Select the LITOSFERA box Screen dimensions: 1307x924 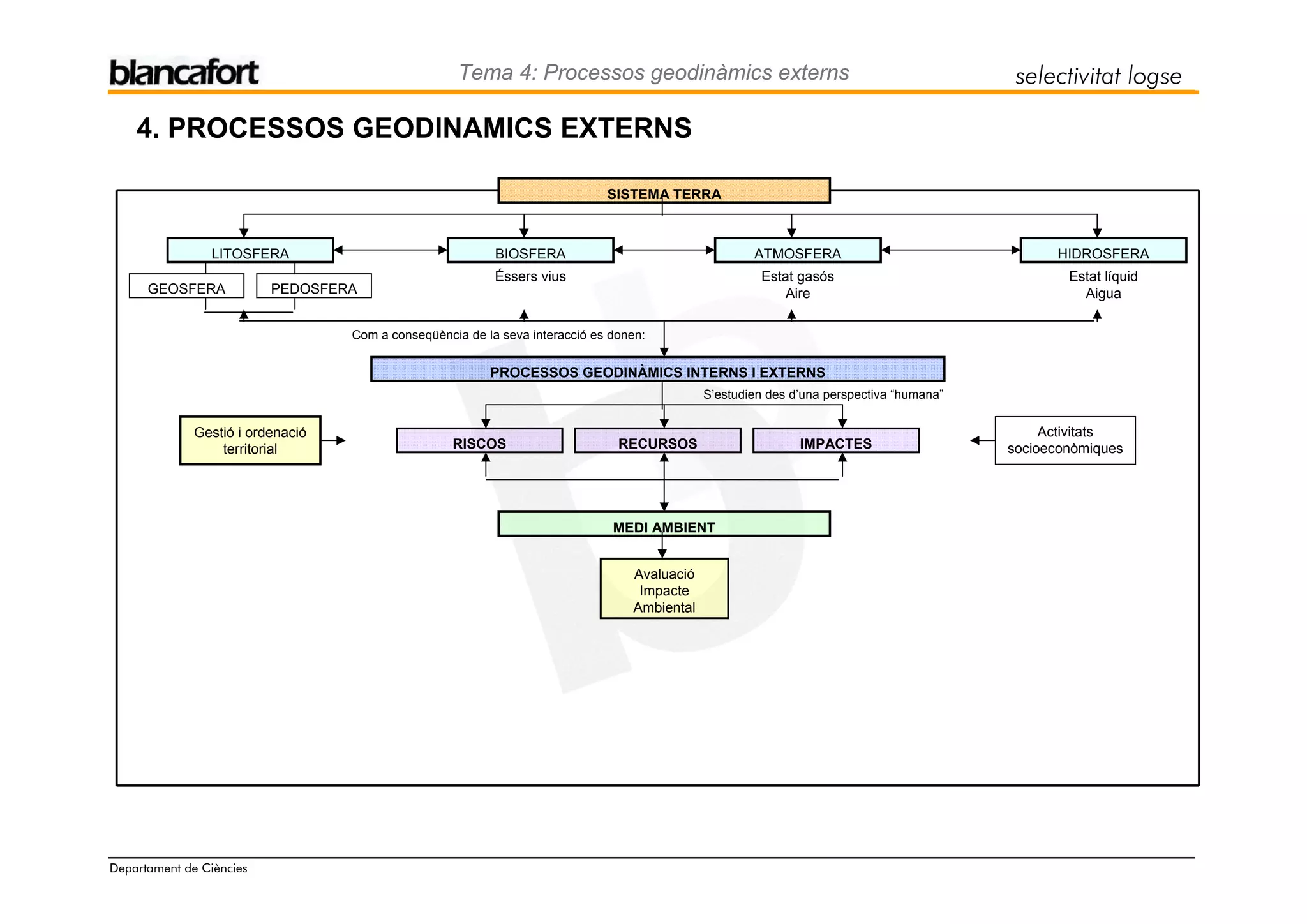coord(250,250)
